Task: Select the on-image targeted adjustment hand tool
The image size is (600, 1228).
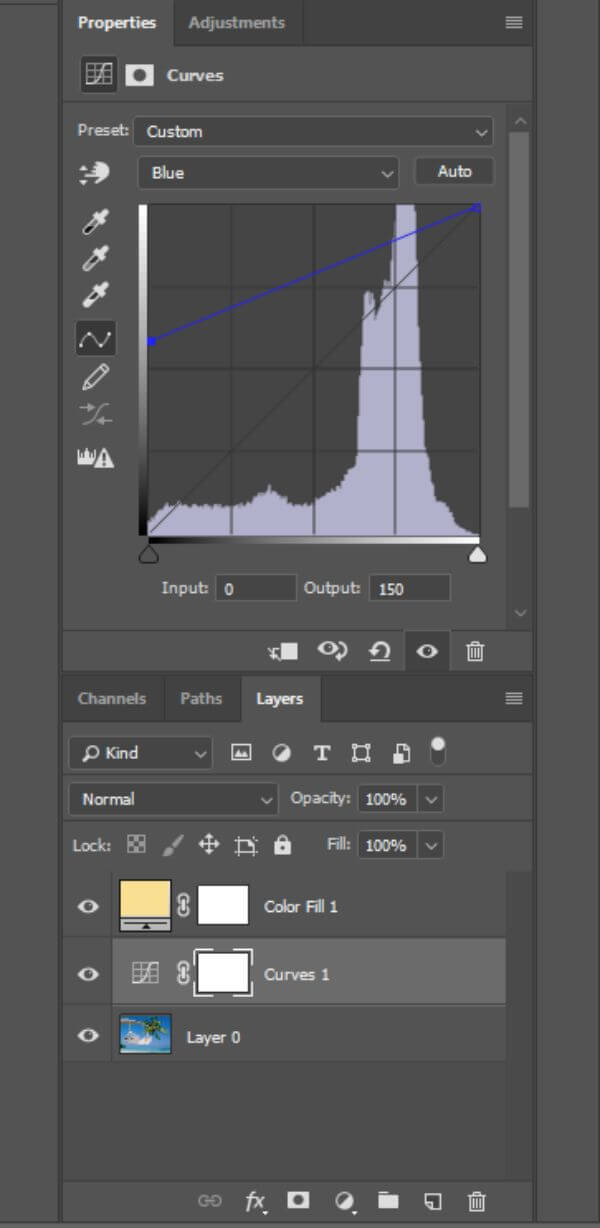Action: 94,174
